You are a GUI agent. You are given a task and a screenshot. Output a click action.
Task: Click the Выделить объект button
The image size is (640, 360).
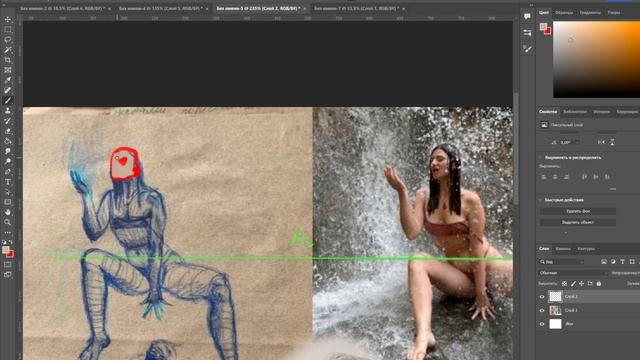click(578, 222)
